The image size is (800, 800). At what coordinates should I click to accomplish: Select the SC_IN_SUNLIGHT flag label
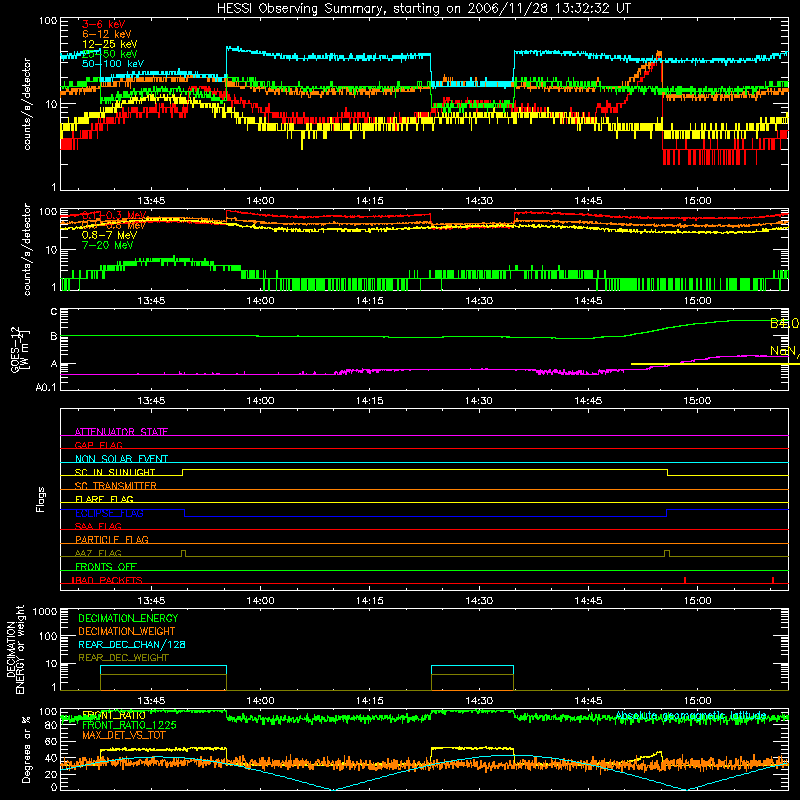tap(115, 472)
